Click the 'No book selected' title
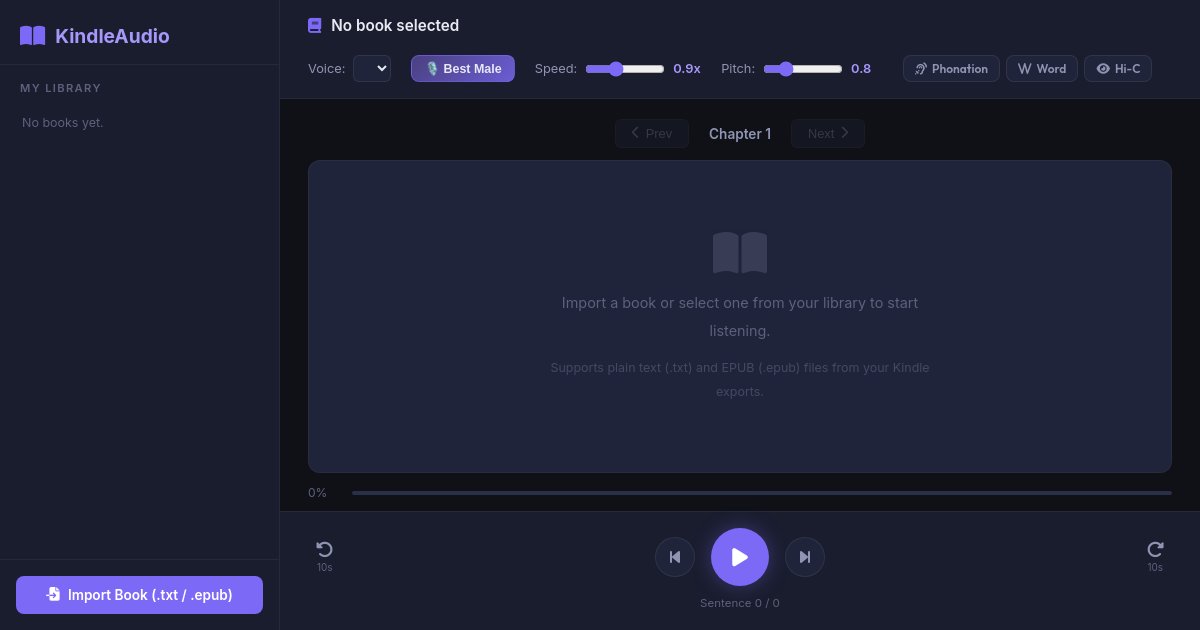This screenshot has height=630, width=1200. coord(395,26)
